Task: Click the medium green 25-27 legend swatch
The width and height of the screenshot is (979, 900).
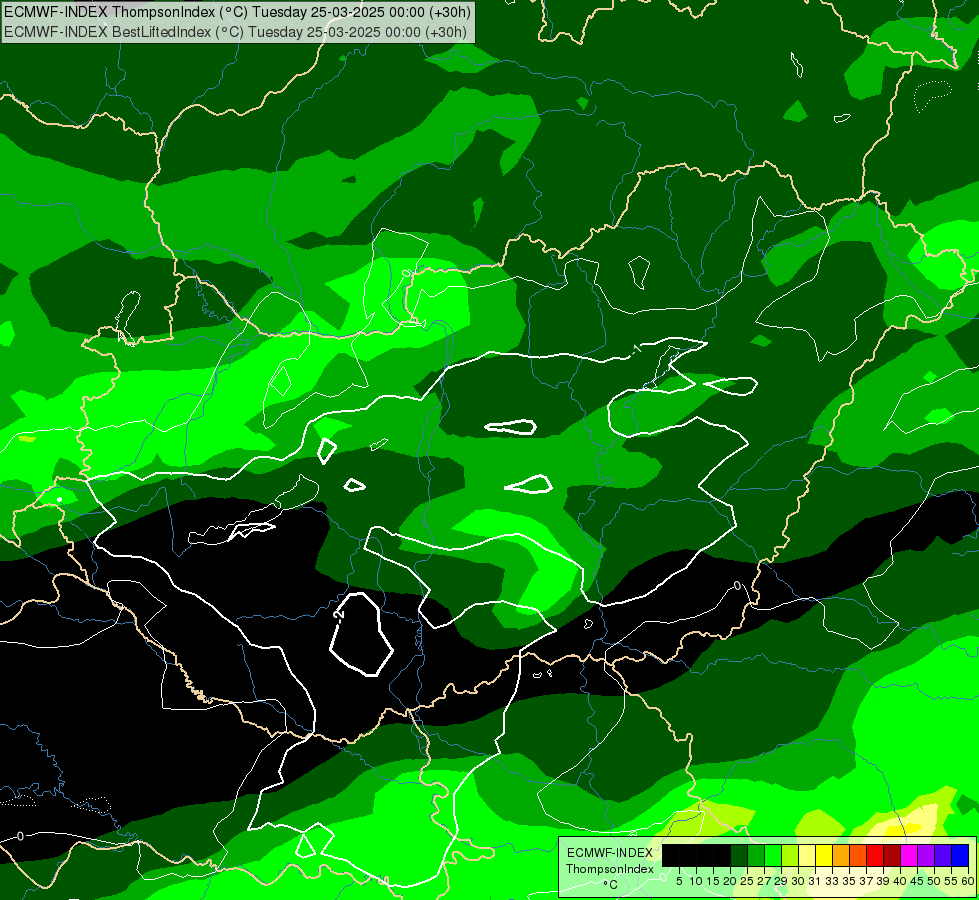Action: pos(755,855)
